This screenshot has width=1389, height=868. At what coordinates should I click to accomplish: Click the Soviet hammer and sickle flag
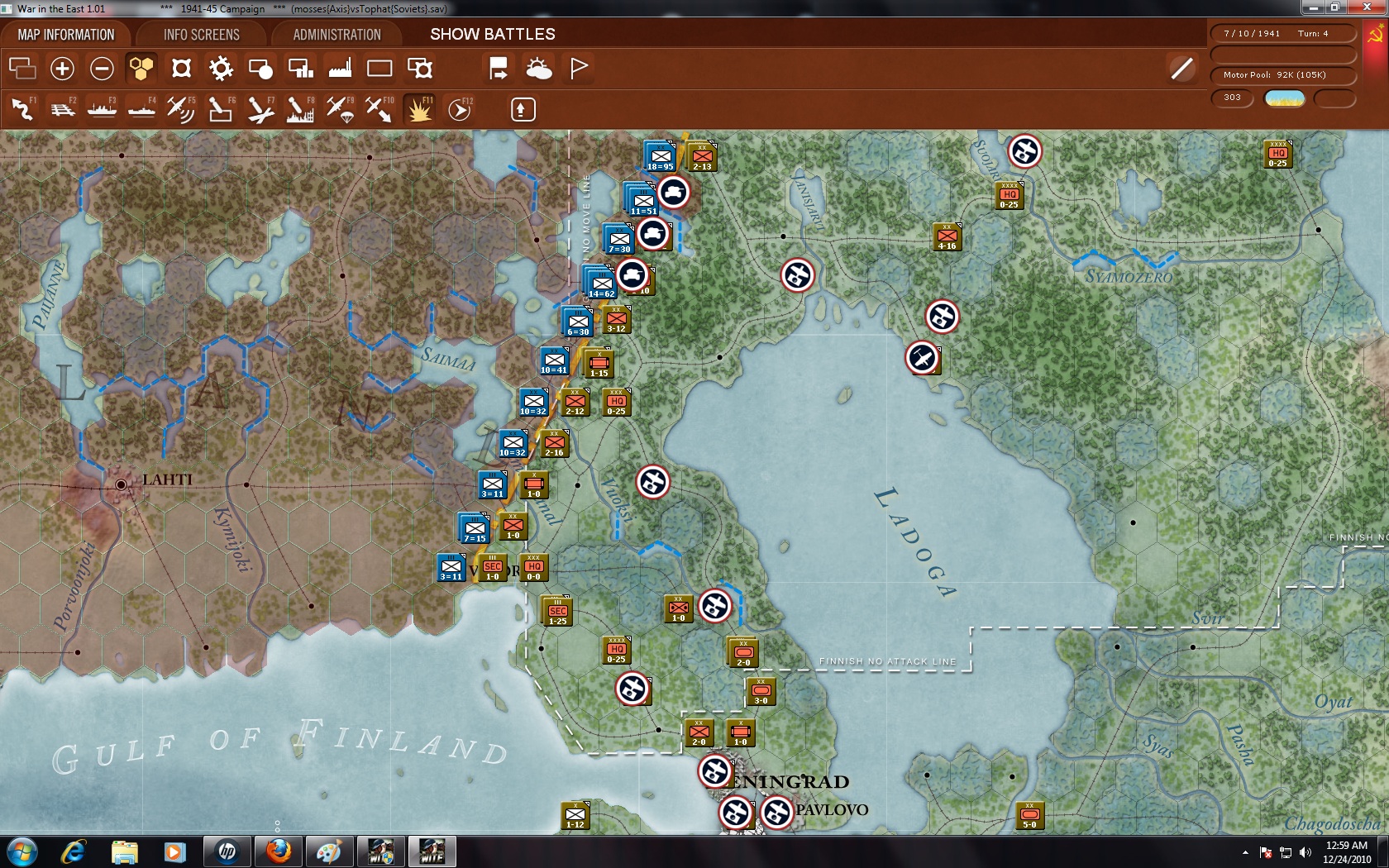(1377, 35)
